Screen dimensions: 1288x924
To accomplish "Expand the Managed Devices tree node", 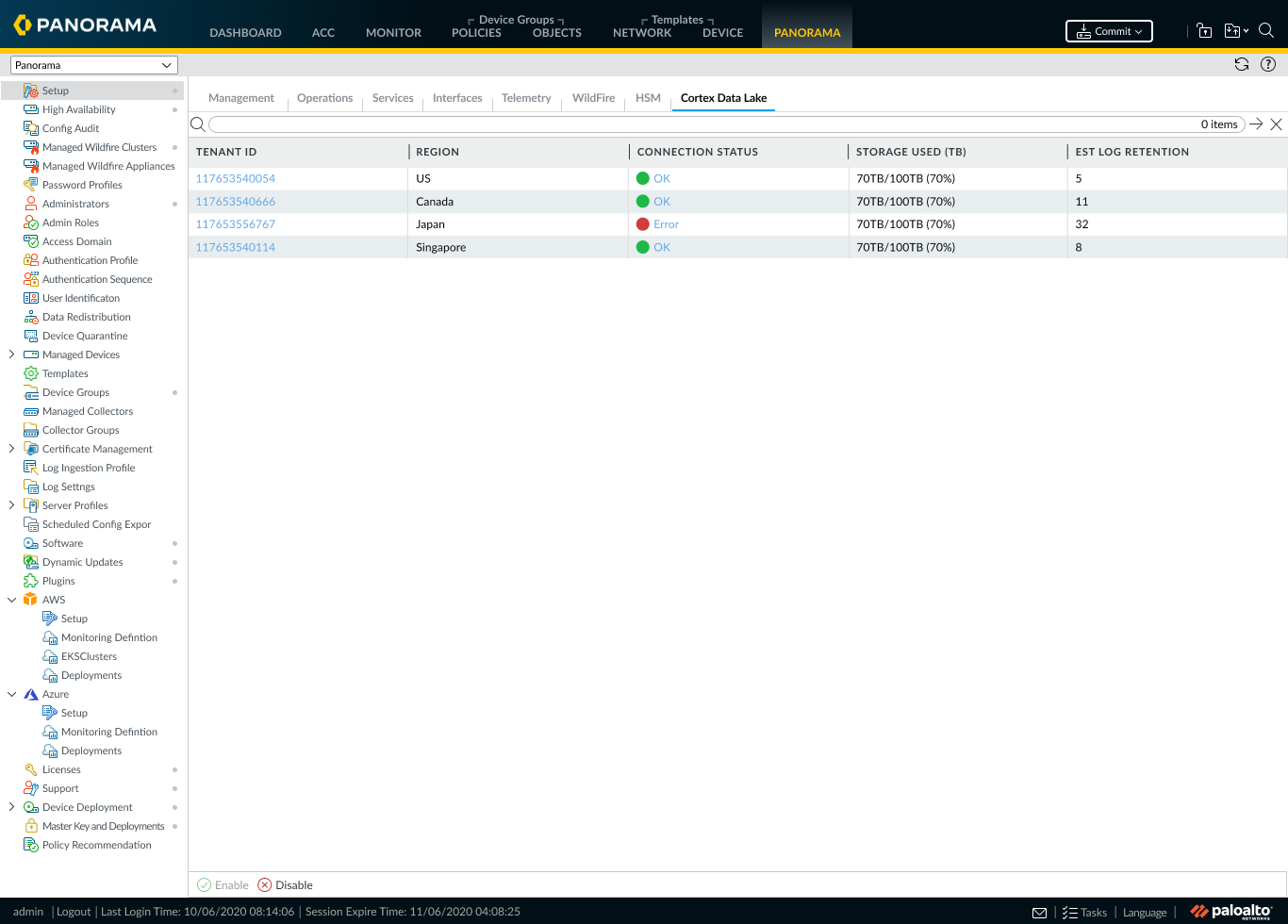I will 11,355.
